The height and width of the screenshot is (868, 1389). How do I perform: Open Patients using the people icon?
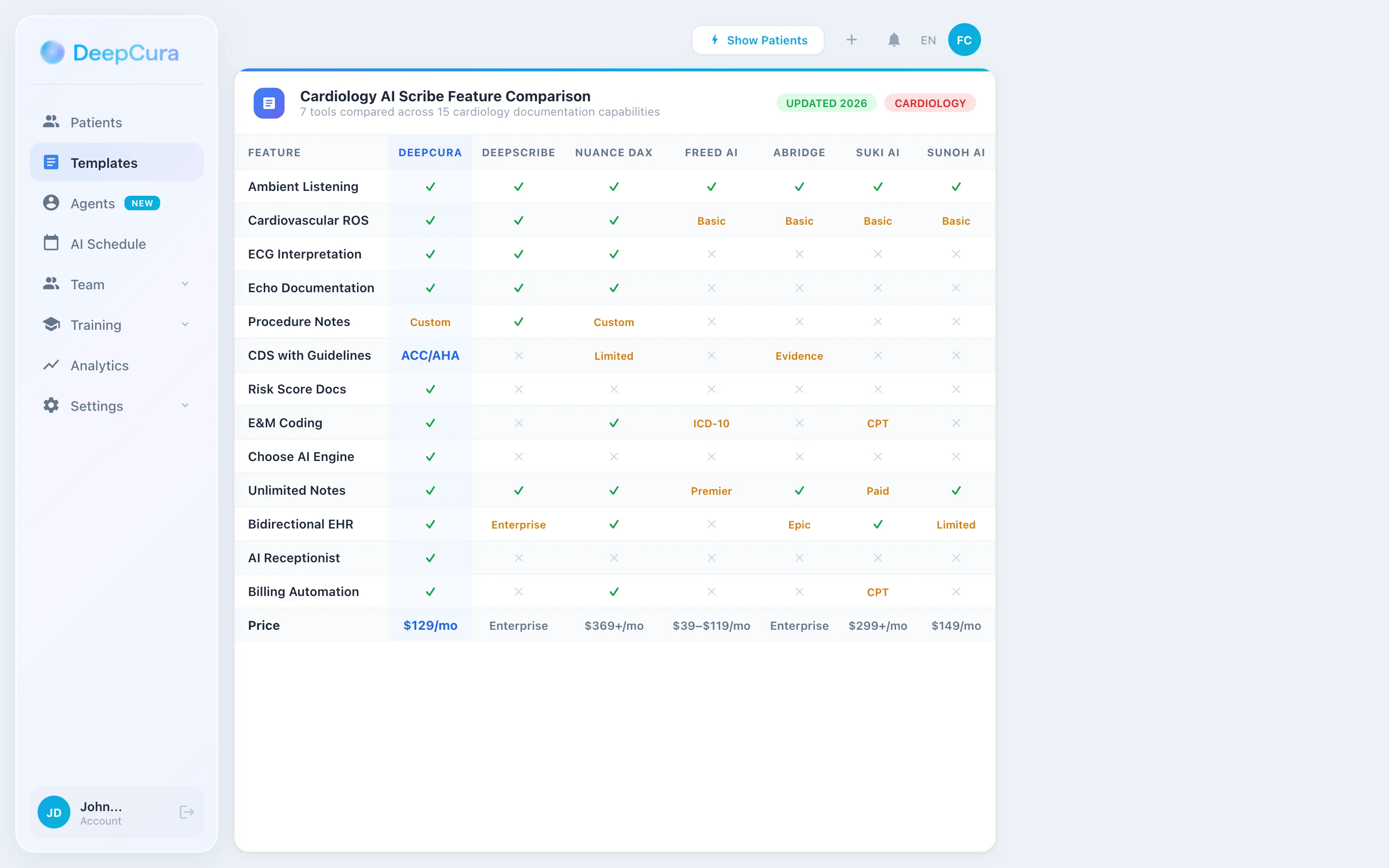tap(51, 122)
